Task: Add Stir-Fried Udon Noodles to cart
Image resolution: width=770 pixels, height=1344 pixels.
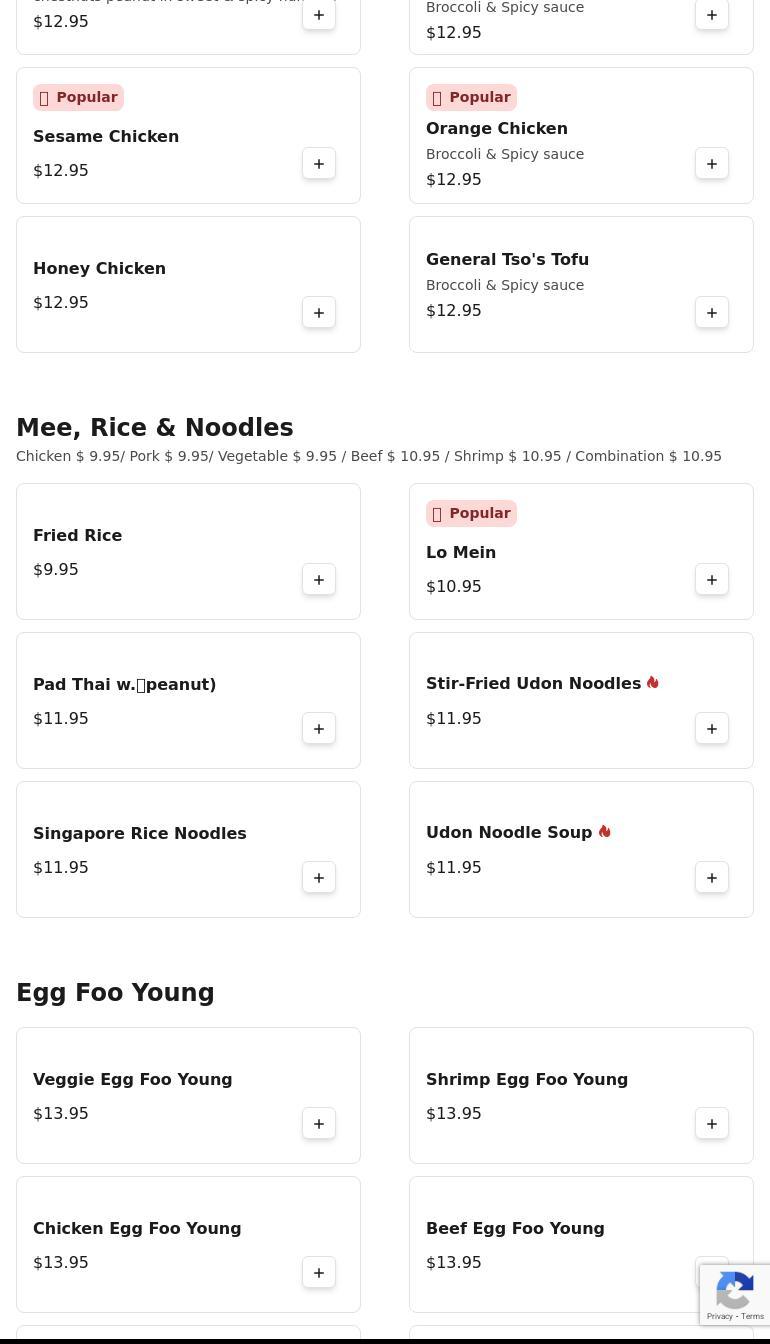Action: coord(712,729)
